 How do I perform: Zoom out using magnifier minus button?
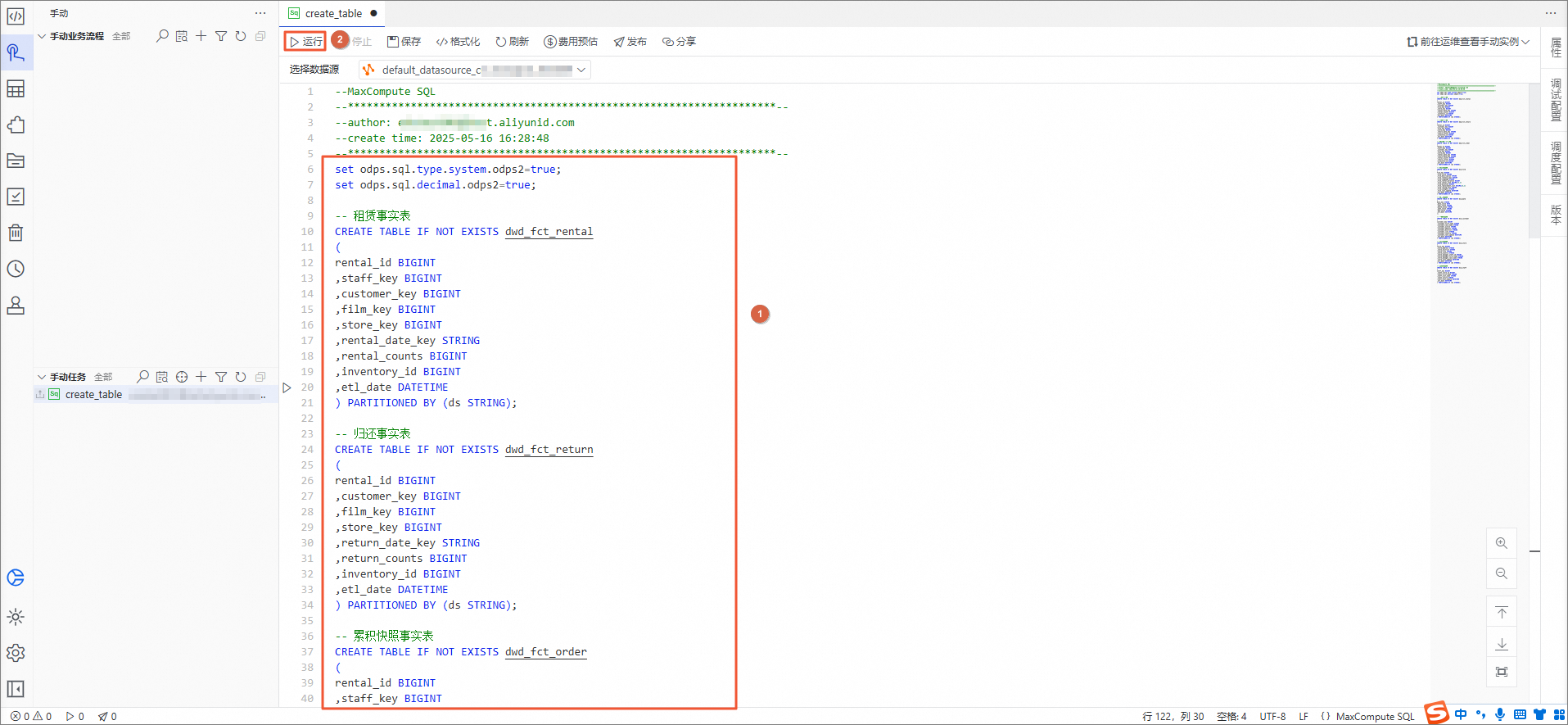(x=1502, y=573)
